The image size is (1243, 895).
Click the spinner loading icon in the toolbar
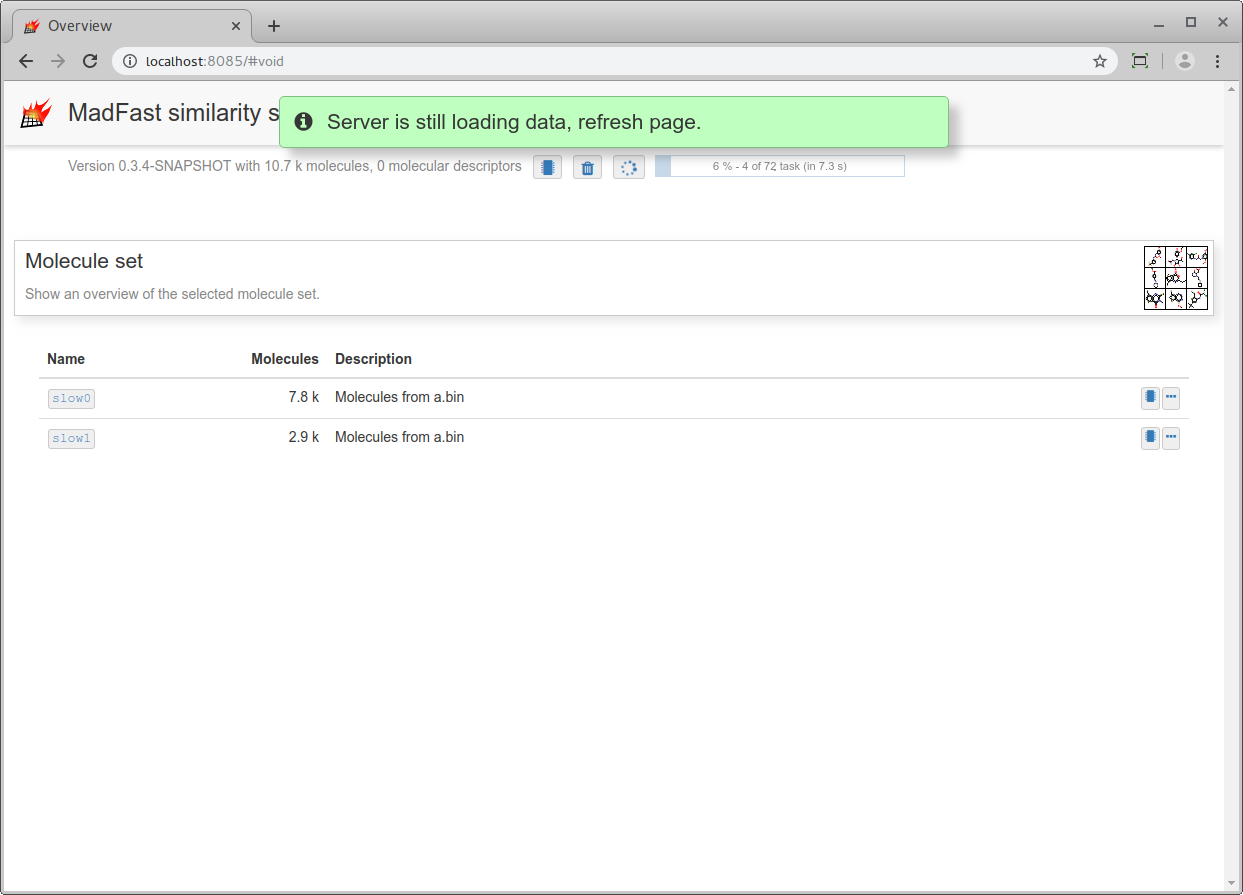tap(629, 167)
